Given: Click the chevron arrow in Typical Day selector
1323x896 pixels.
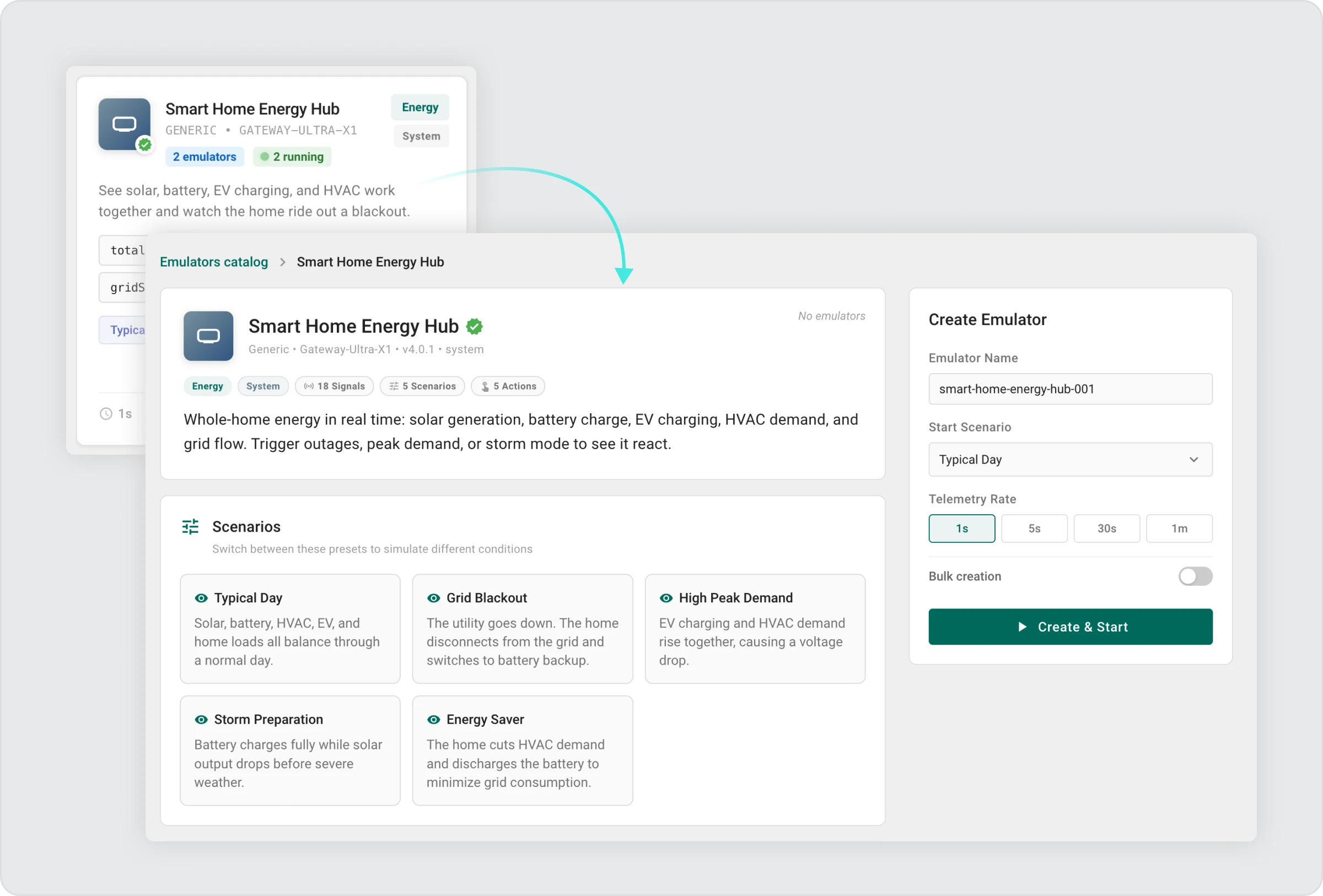Looking at the screenshot, I should tap(1193, 460).
